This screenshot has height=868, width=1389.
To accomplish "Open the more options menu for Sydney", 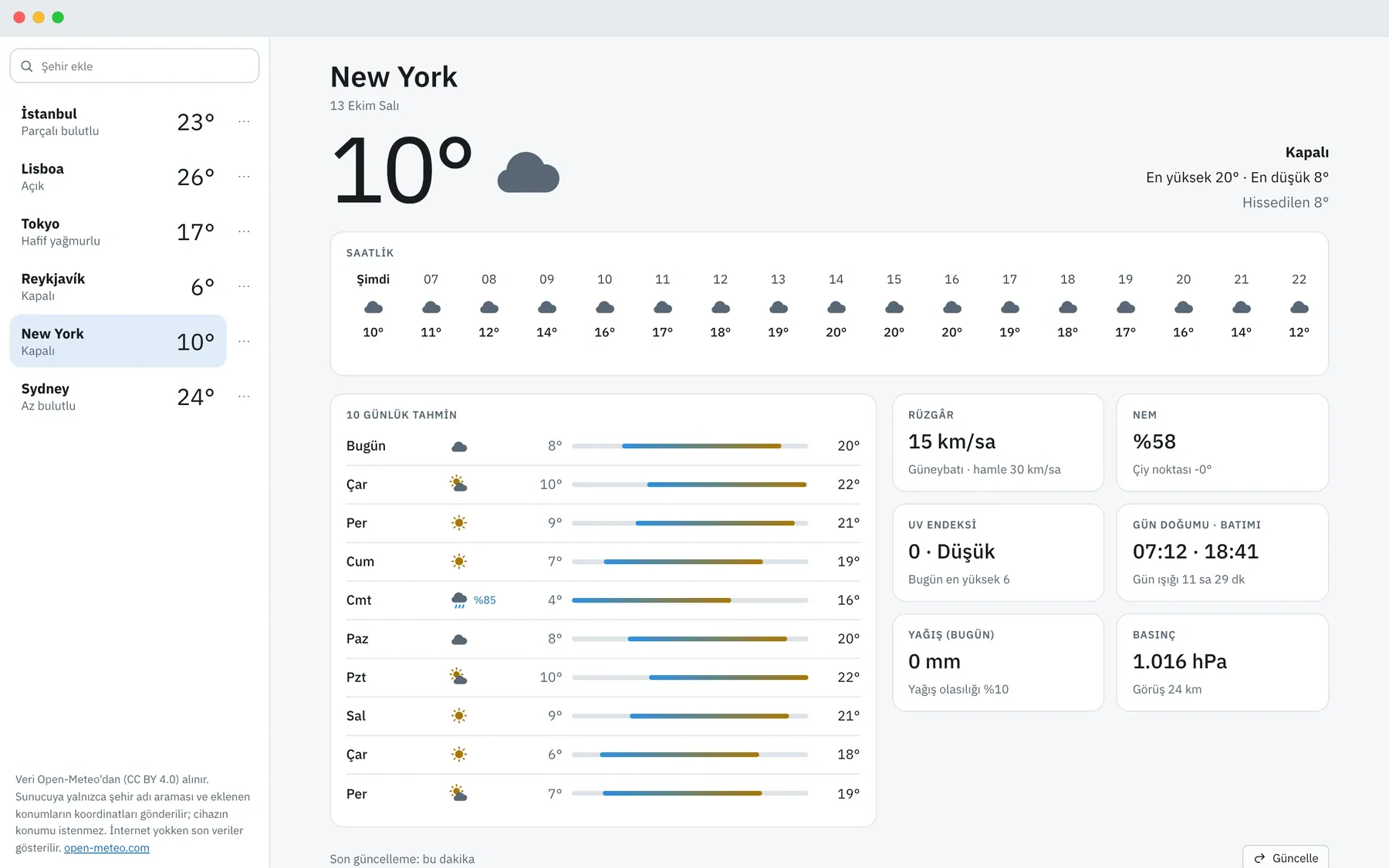I will click(x=244, y=397).
